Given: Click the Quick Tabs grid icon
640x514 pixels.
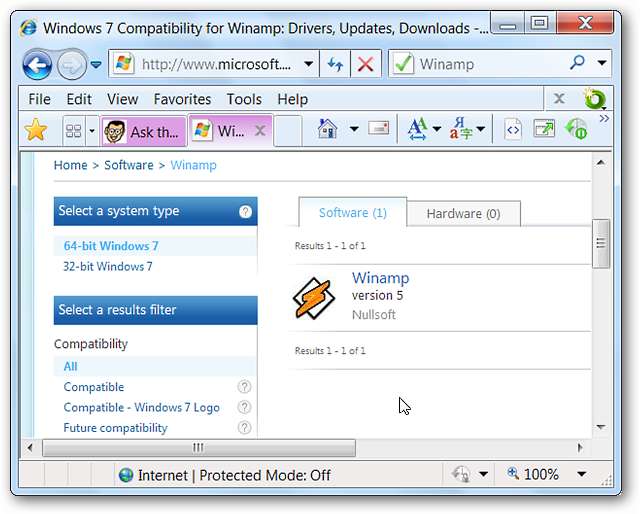Looking at the screenshot, I should click(x=73, y=131).
